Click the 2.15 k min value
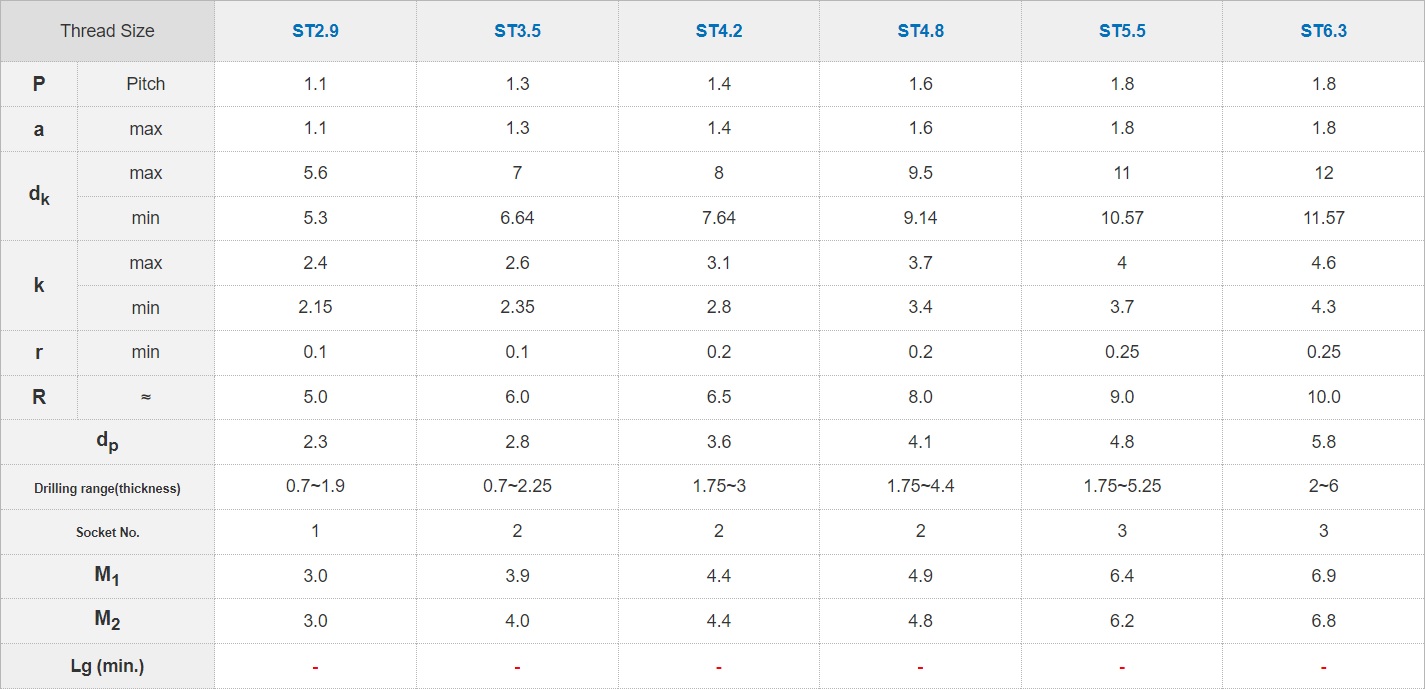1425x689 pixels. [x=315, y=308]
